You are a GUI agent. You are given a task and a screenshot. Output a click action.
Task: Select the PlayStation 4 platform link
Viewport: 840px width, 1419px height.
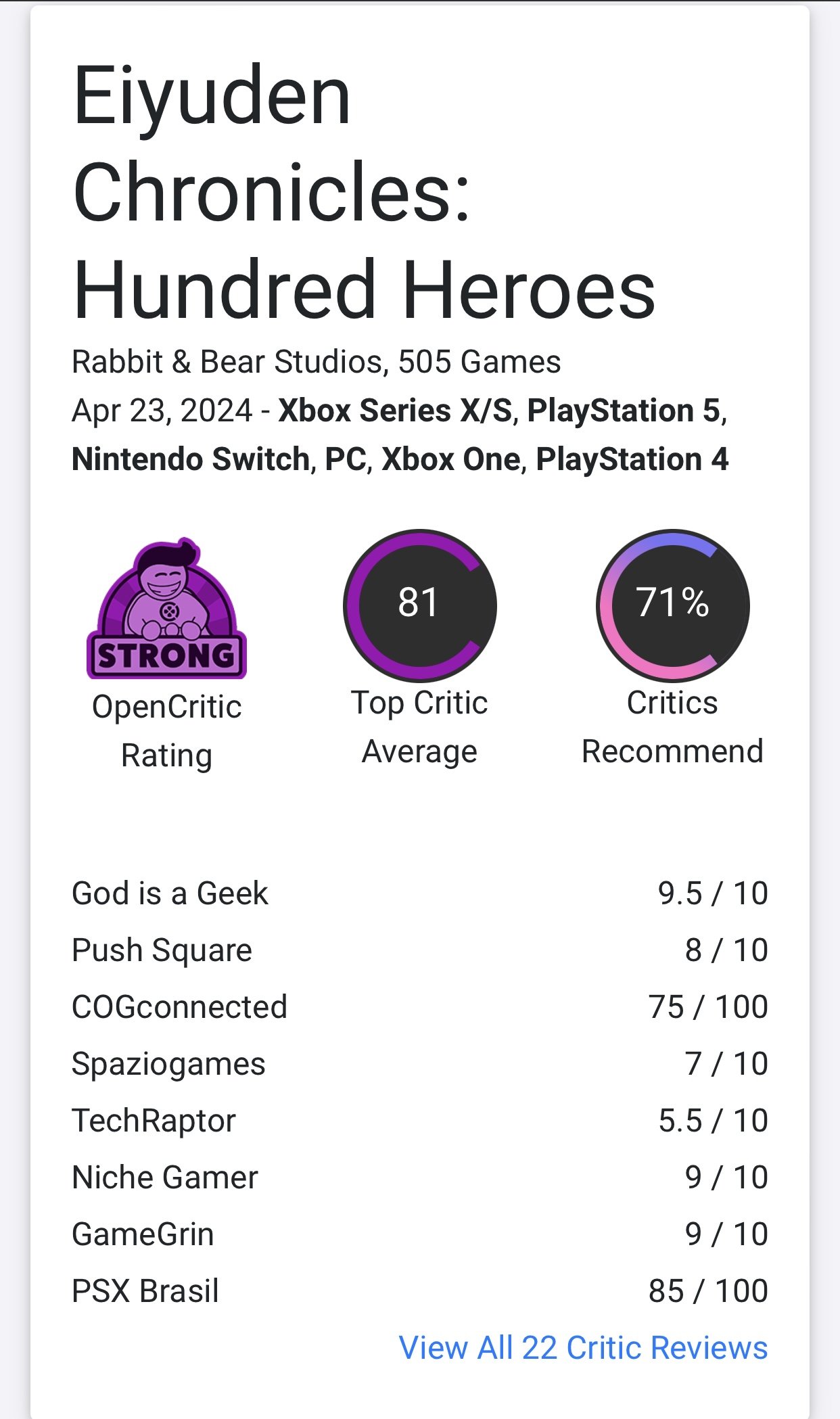(632, 459)
